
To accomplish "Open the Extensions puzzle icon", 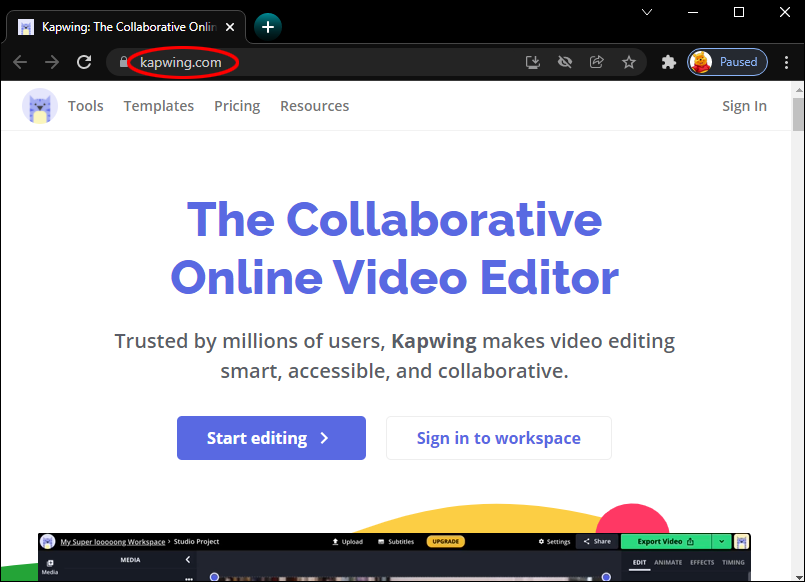I will [x=668, y=62].
